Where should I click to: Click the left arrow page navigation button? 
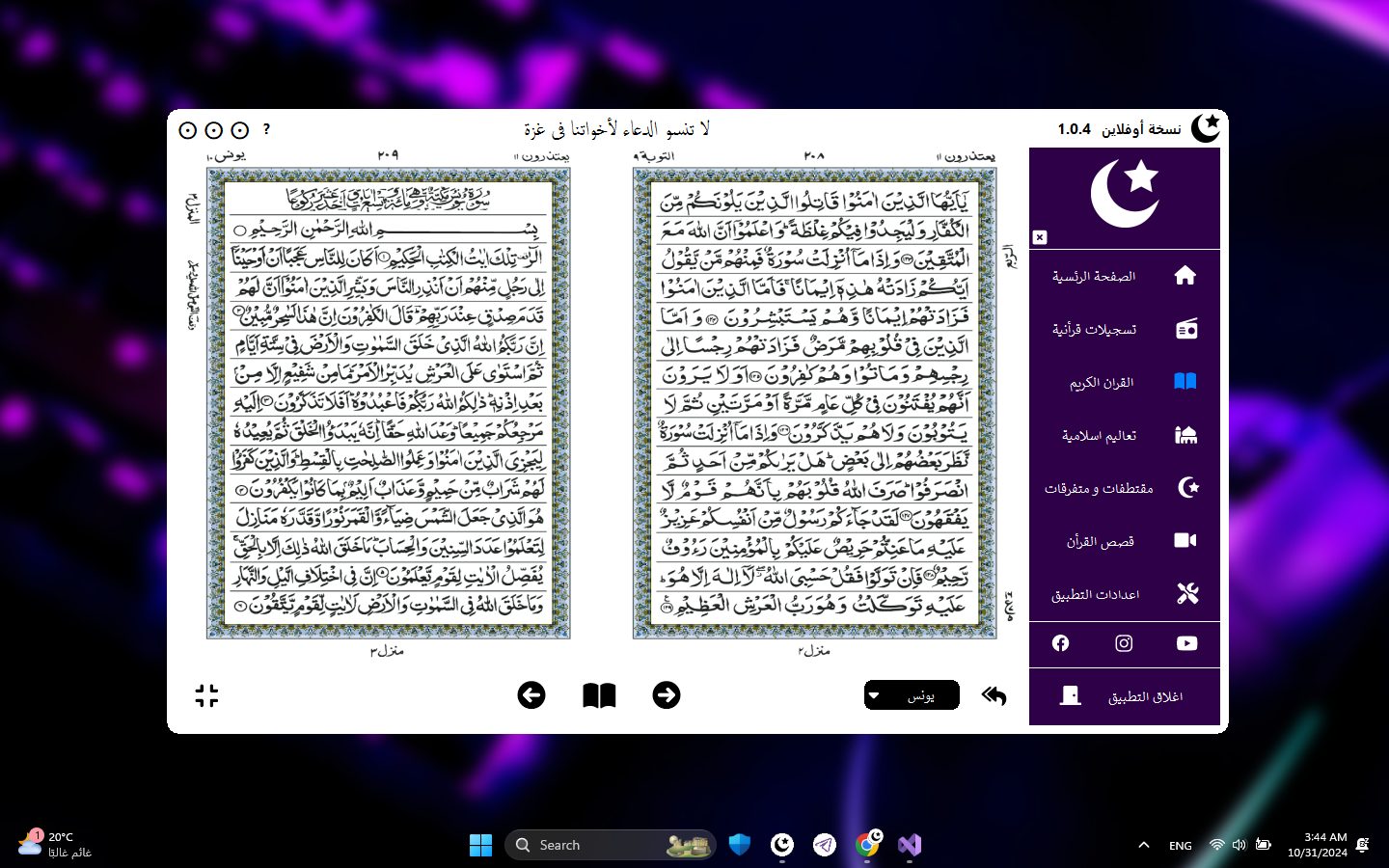[x=531, y=695]
